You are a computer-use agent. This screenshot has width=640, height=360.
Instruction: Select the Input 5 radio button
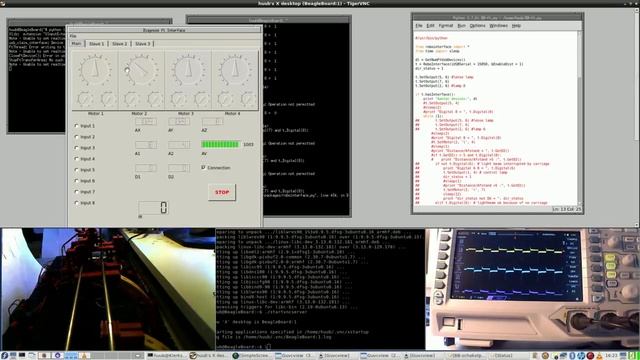[76, 170]
